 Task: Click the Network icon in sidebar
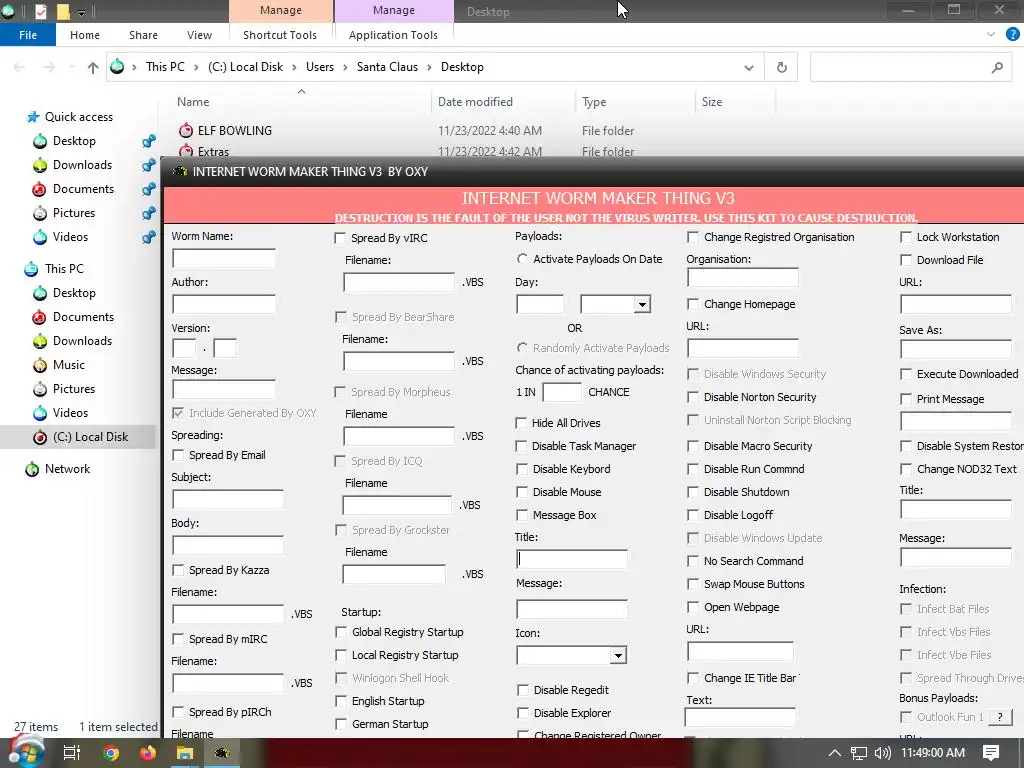pyautogui.click(x=32, y=469)
